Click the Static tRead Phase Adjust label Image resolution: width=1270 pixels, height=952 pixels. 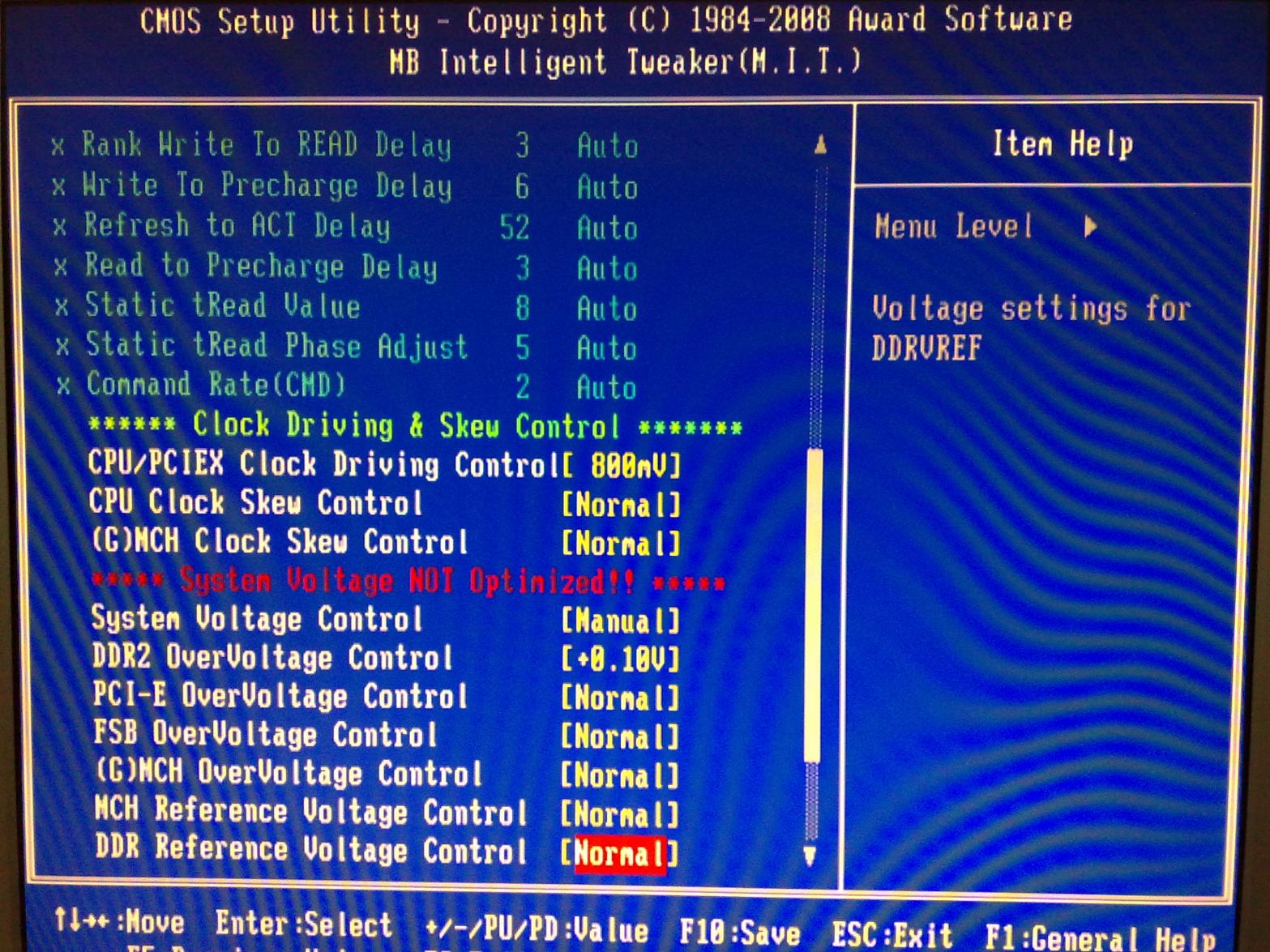pos(277,346)
